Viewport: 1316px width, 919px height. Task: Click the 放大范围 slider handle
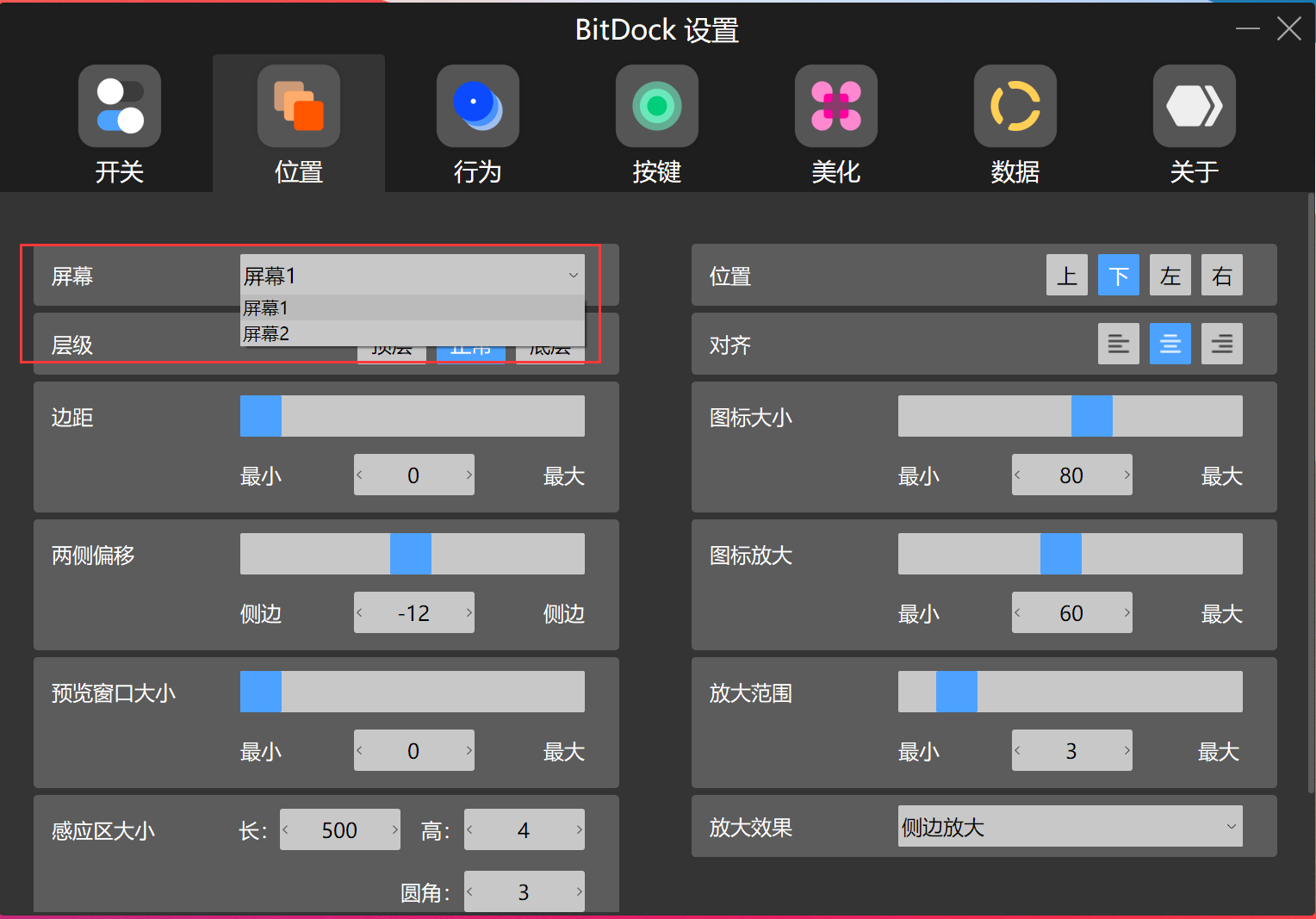point(957,692)
